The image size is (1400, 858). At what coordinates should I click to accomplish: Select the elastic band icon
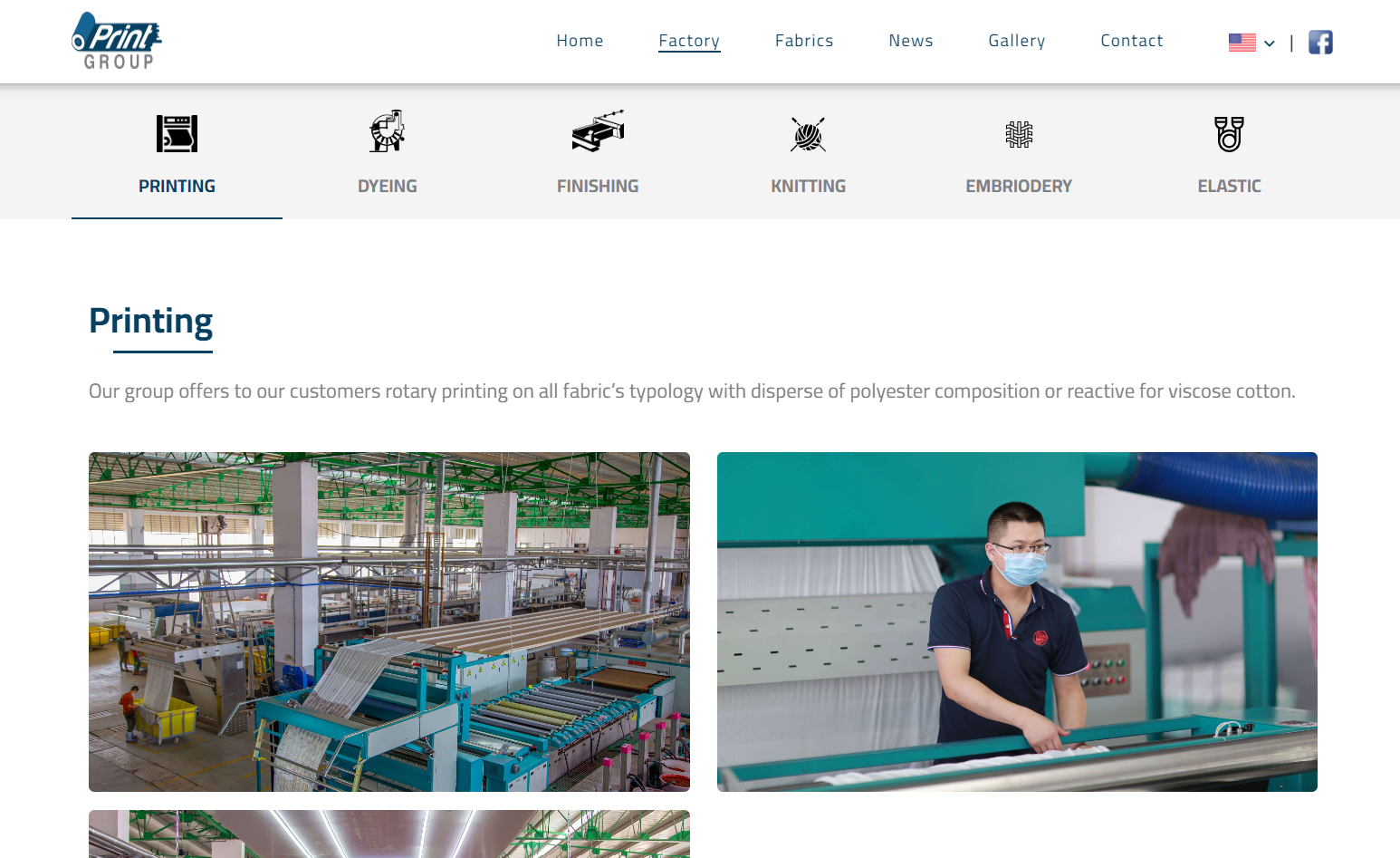[x=1229, y=134]
